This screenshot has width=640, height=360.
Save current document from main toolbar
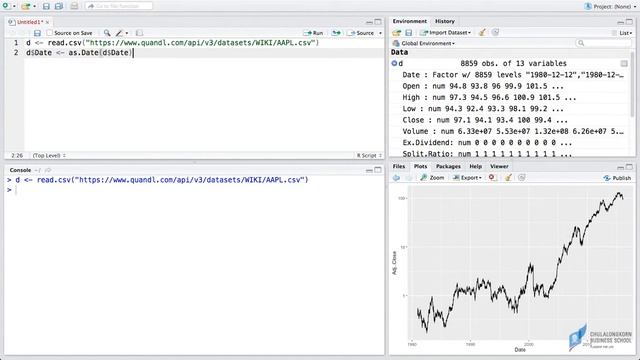point(46,6)
